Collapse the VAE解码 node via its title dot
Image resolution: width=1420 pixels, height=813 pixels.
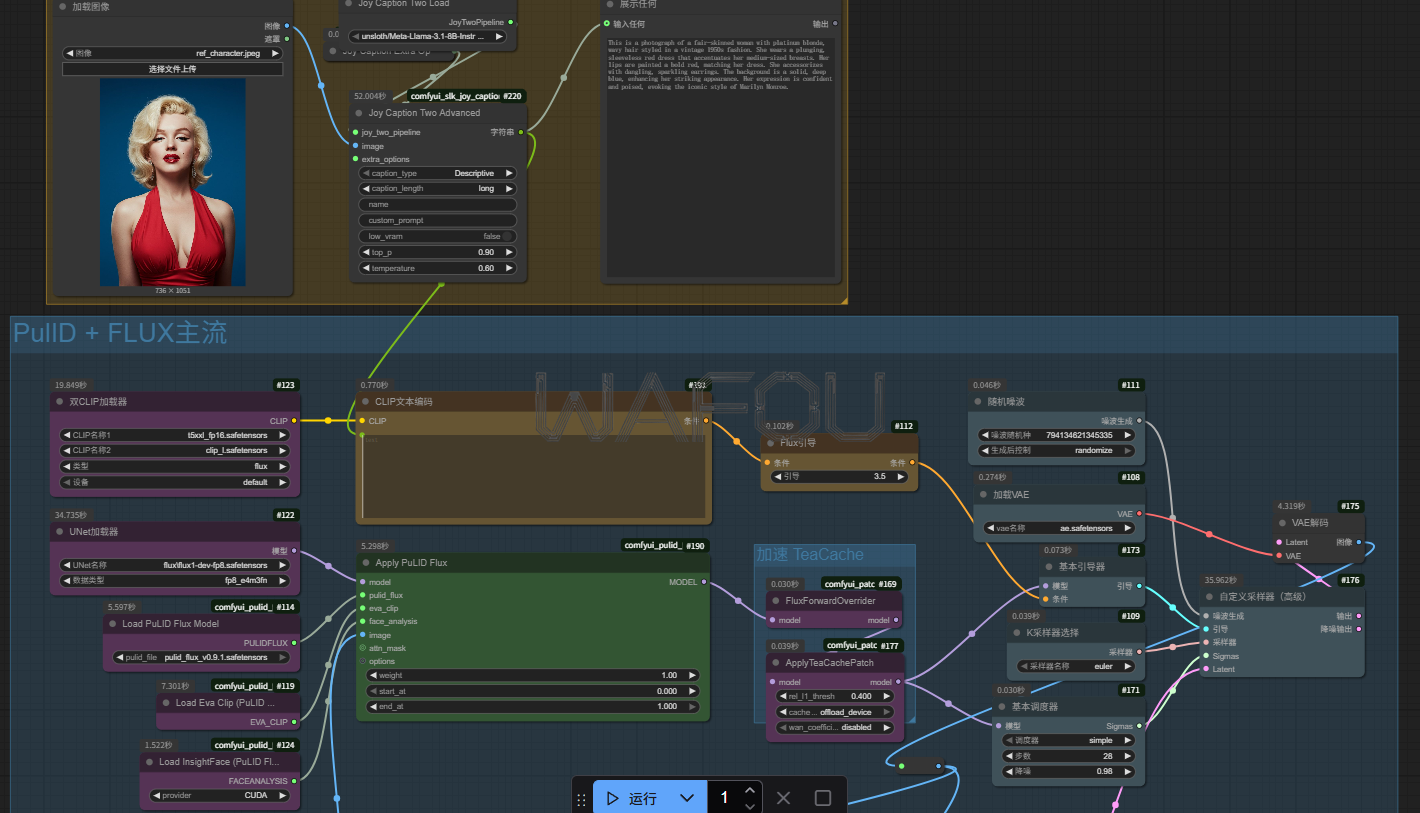tap(1283, 523)
